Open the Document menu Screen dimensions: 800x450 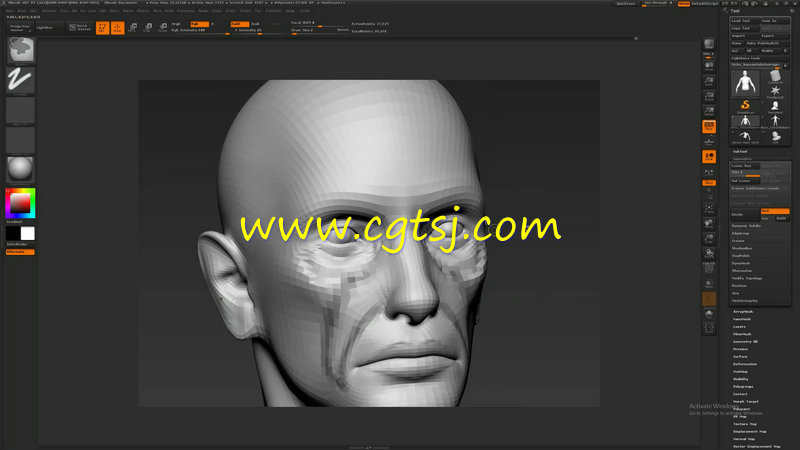coord(48,11)
